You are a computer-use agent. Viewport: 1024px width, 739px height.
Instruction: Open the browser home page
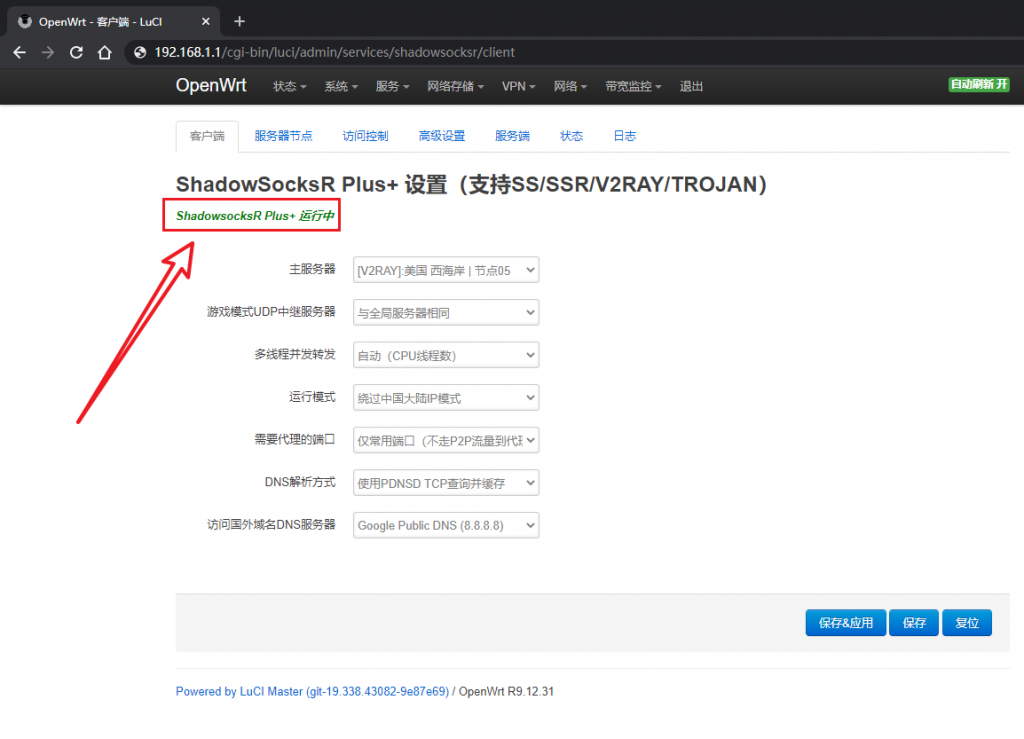(104, 52)
